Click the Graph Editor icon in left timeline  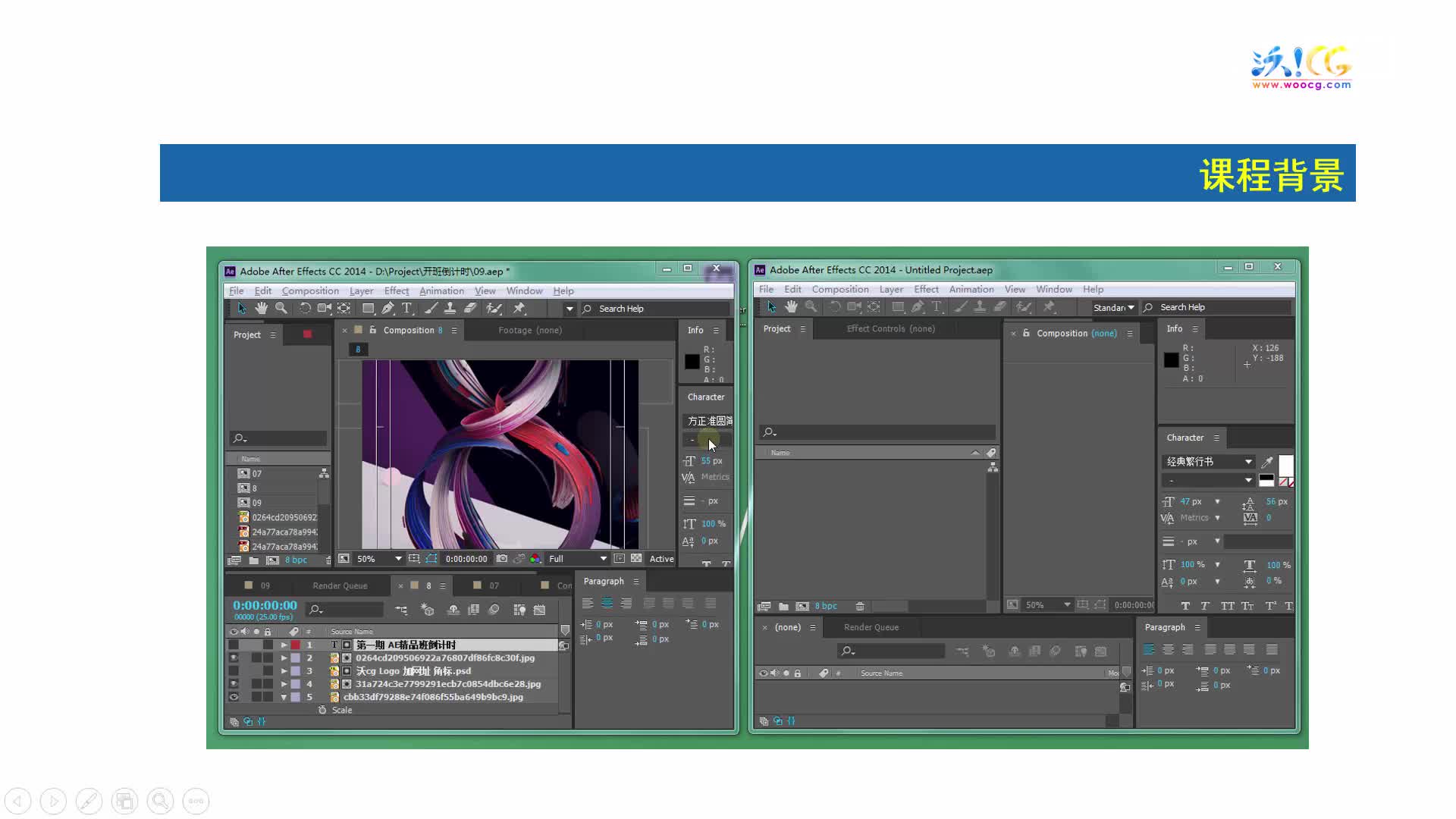[540, 610]
